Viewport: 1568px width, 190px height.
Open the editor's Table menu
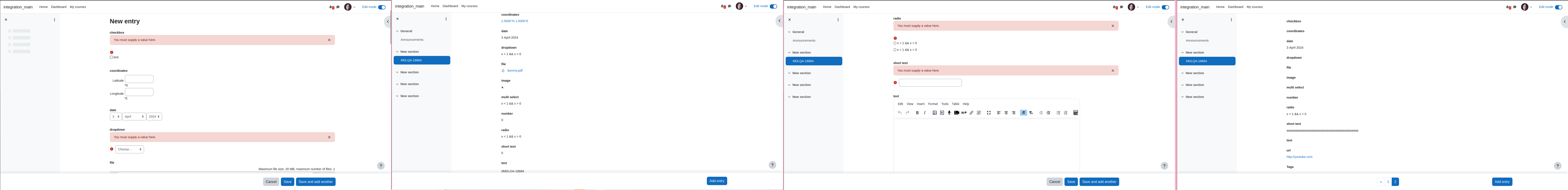[x=956, y=104]
